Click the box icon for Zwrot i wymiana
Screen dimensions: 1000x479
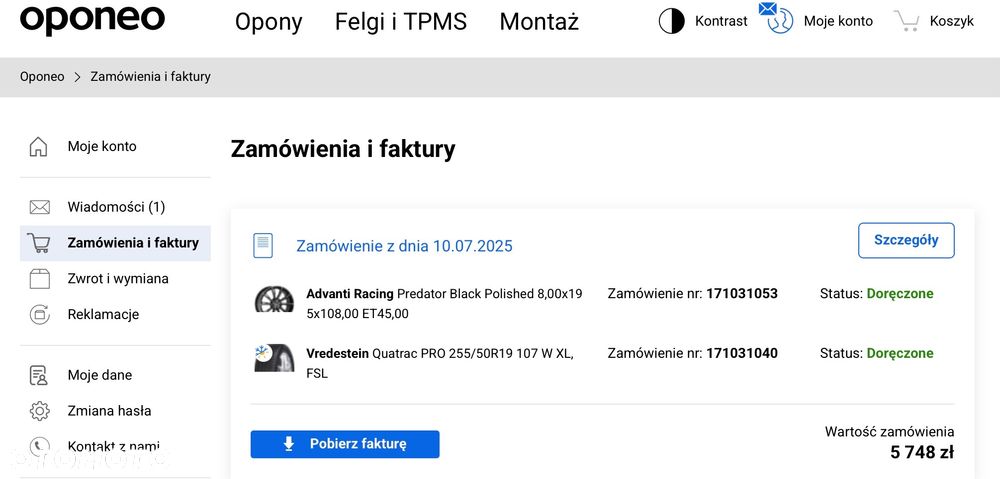[x=39, y=279]
